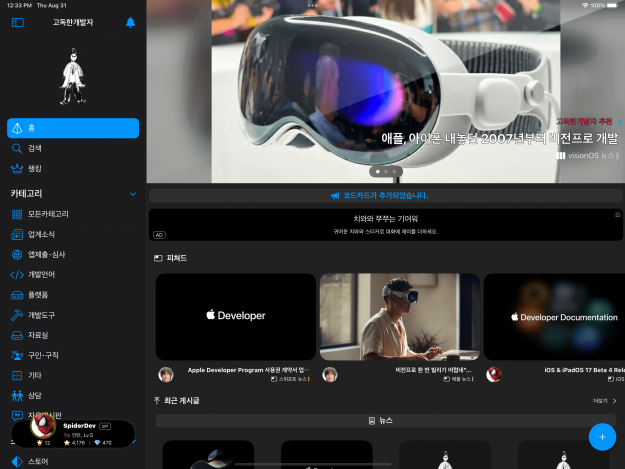625x469 pixels.
Task: Open the Apple Developer featured card
Action: pos(236,316)
